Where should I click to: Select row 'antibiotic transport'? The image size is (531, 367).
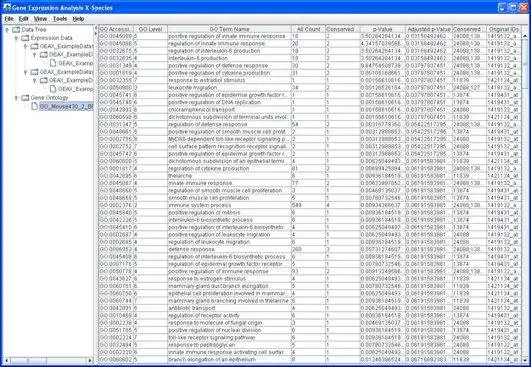(310, 308)
